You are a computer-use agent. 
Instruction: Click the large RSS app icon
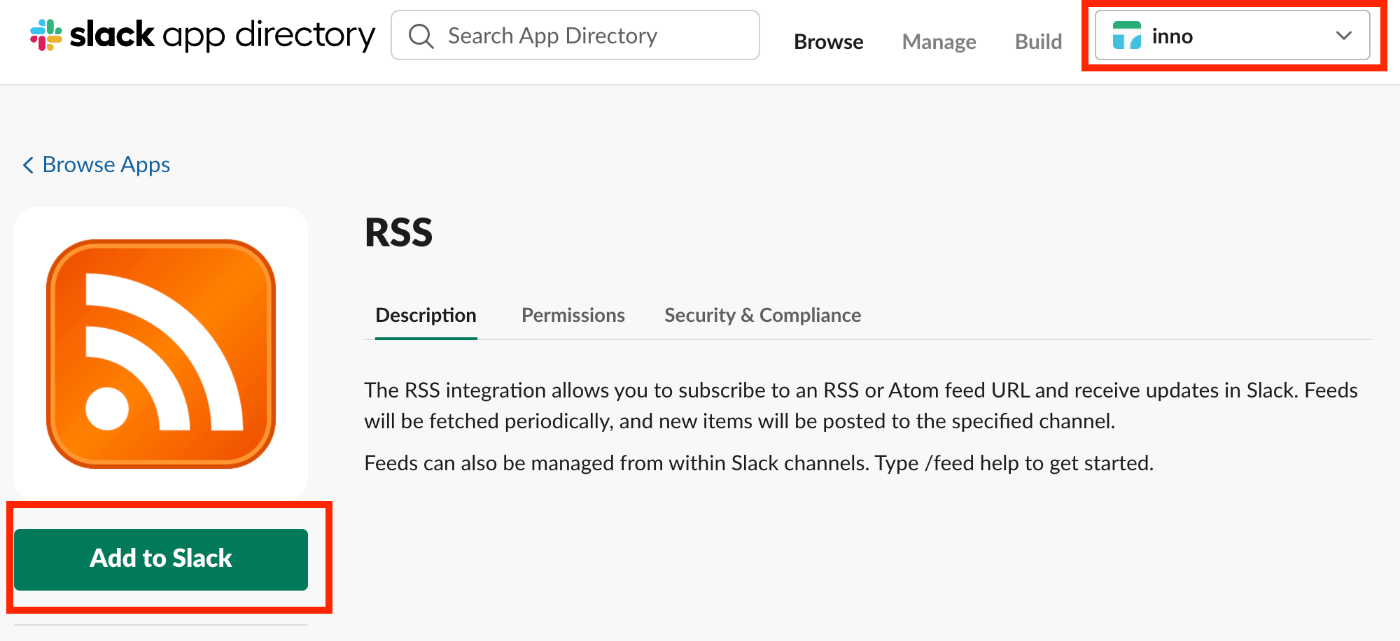[161, 354]
